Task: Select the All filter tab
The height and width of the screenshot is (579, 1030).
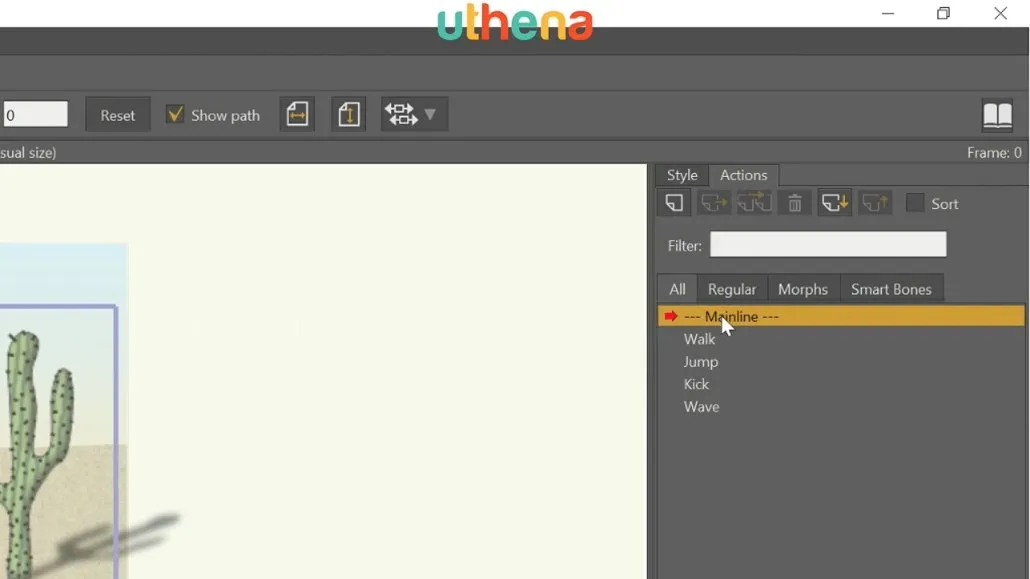Action: (677, 289)
